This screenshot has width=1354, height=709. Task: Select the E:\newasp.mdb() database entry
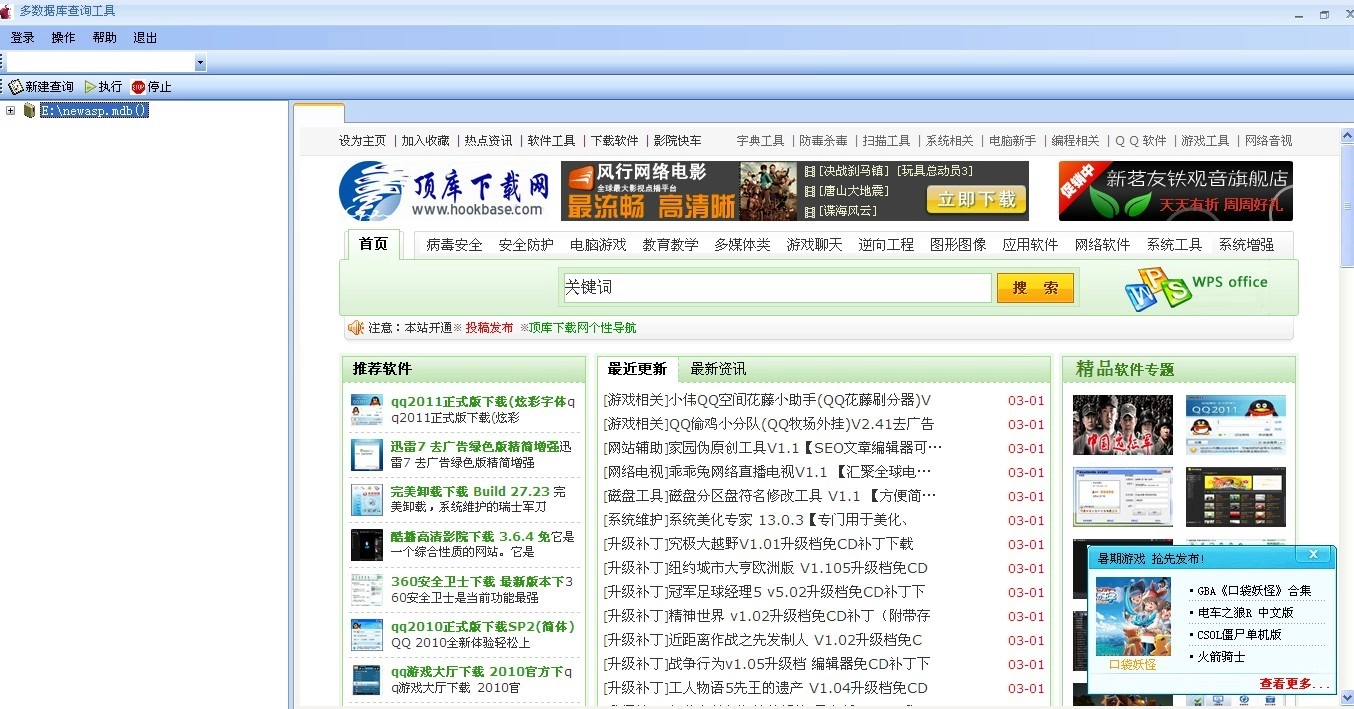(x=94, y=110)
